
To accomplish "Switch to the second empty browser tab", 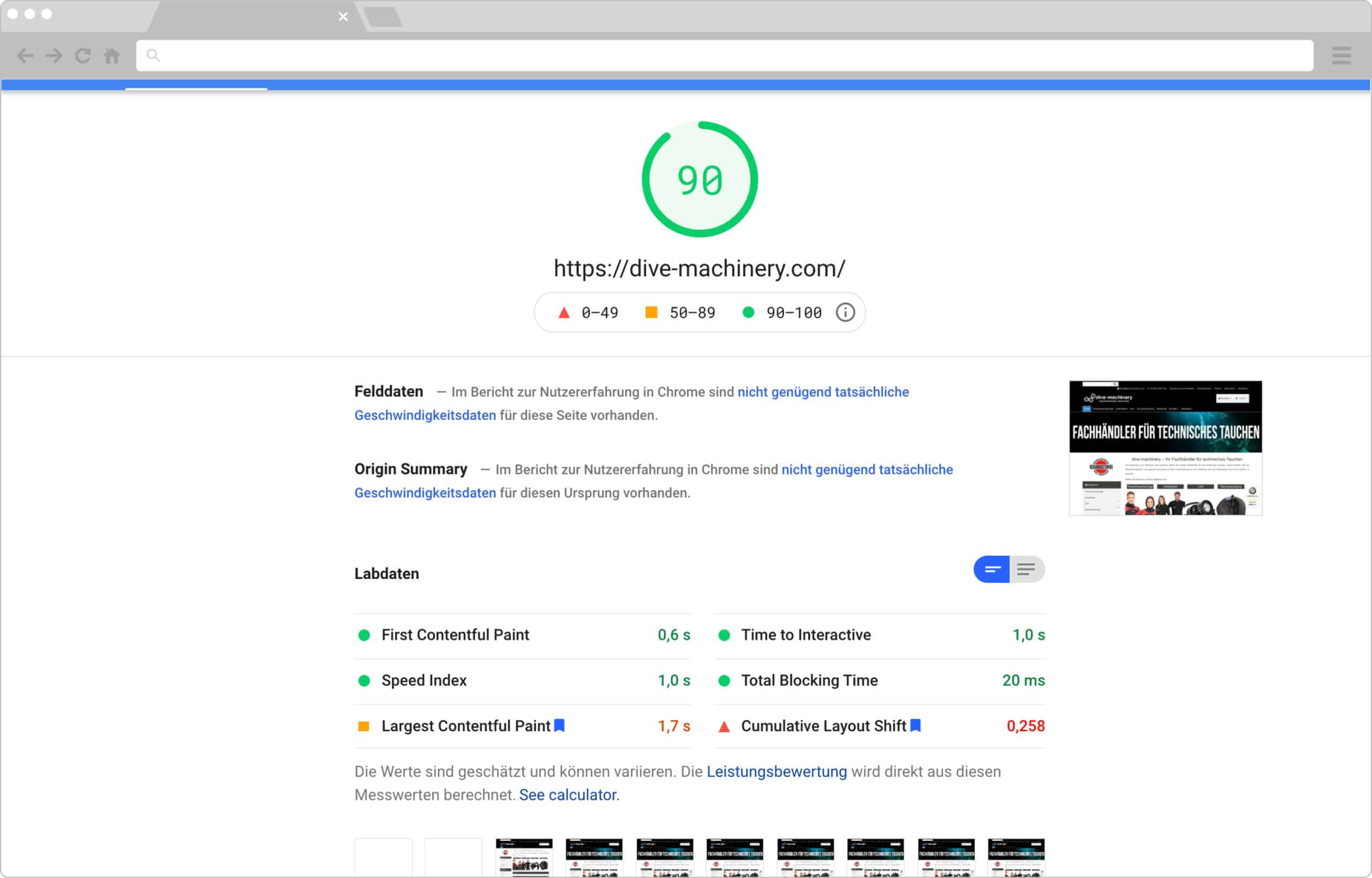I will pyautogui.click(x=383, y=17).
